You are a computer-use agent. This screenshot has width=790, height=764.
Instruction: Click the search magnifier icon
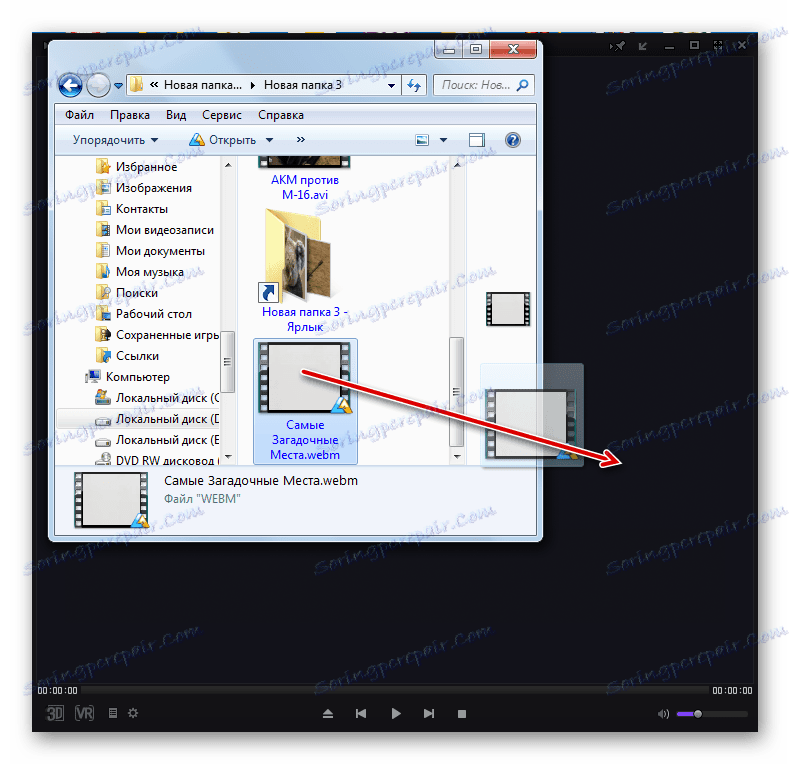(522, 85)
